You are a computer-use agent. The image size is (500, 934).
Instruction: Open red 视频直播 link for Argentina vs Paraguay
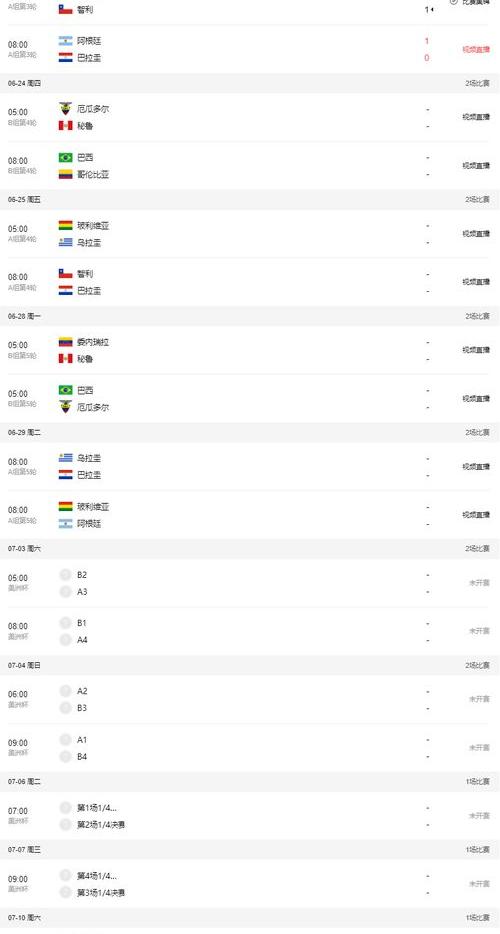(x=476, y=49)
